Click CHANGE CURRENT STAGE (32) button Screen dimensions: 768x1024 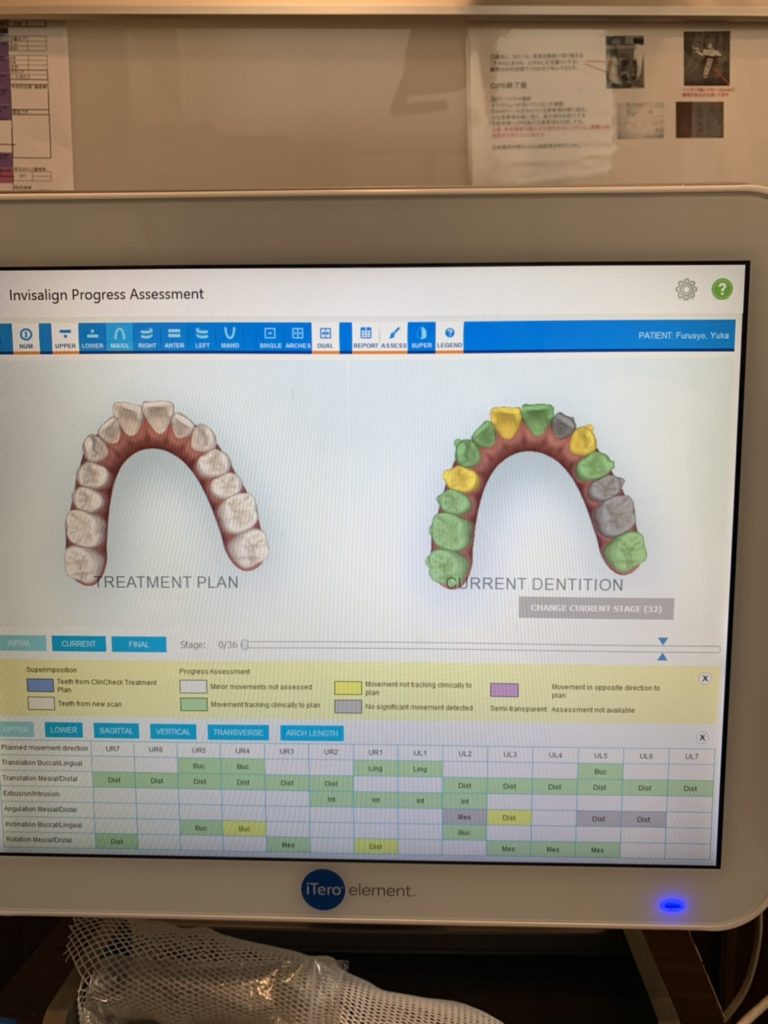pyautogui.click(x=596, y=609)
